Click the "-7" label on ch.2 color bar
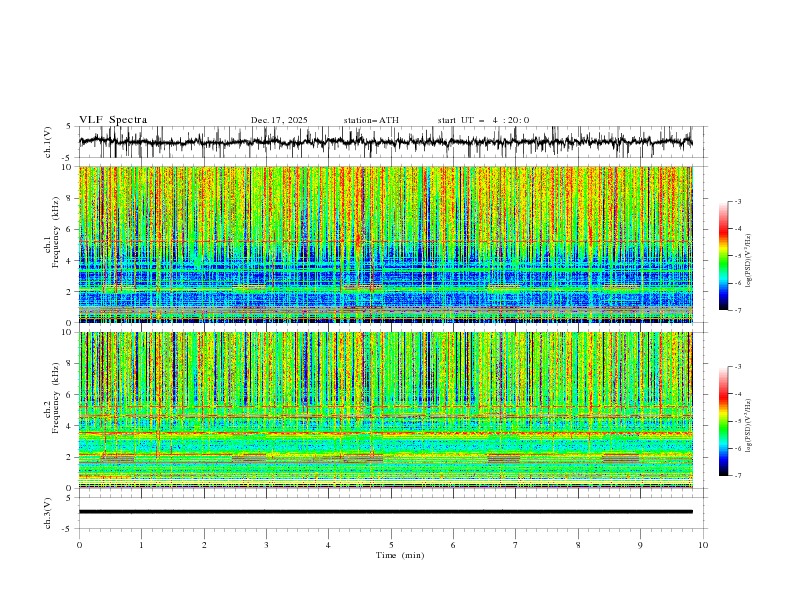Viewport: 792px width, 612px height. point(738,475)
